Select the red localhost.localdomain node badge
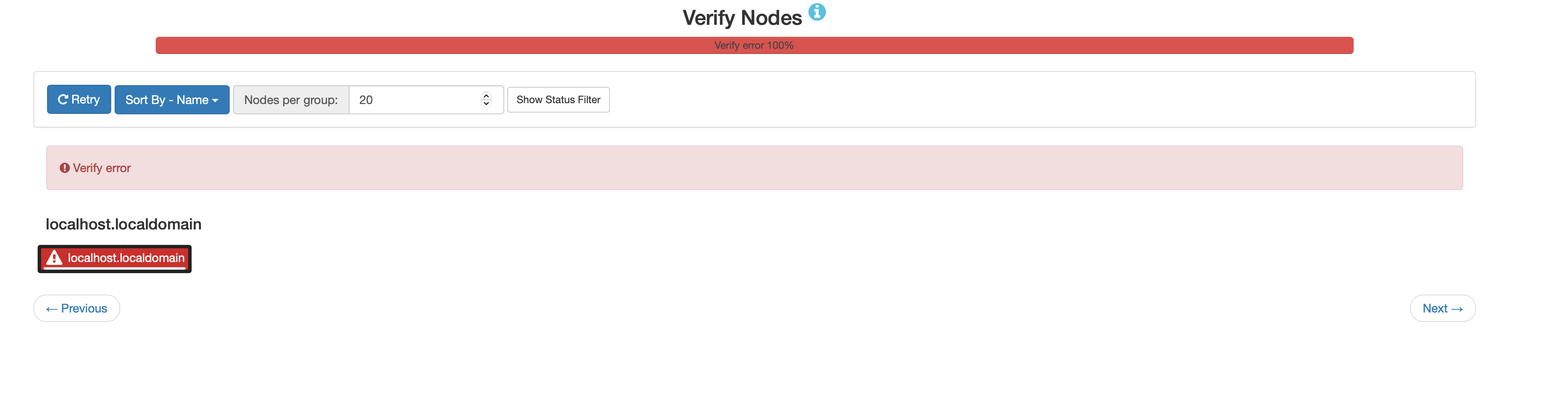 115,259
